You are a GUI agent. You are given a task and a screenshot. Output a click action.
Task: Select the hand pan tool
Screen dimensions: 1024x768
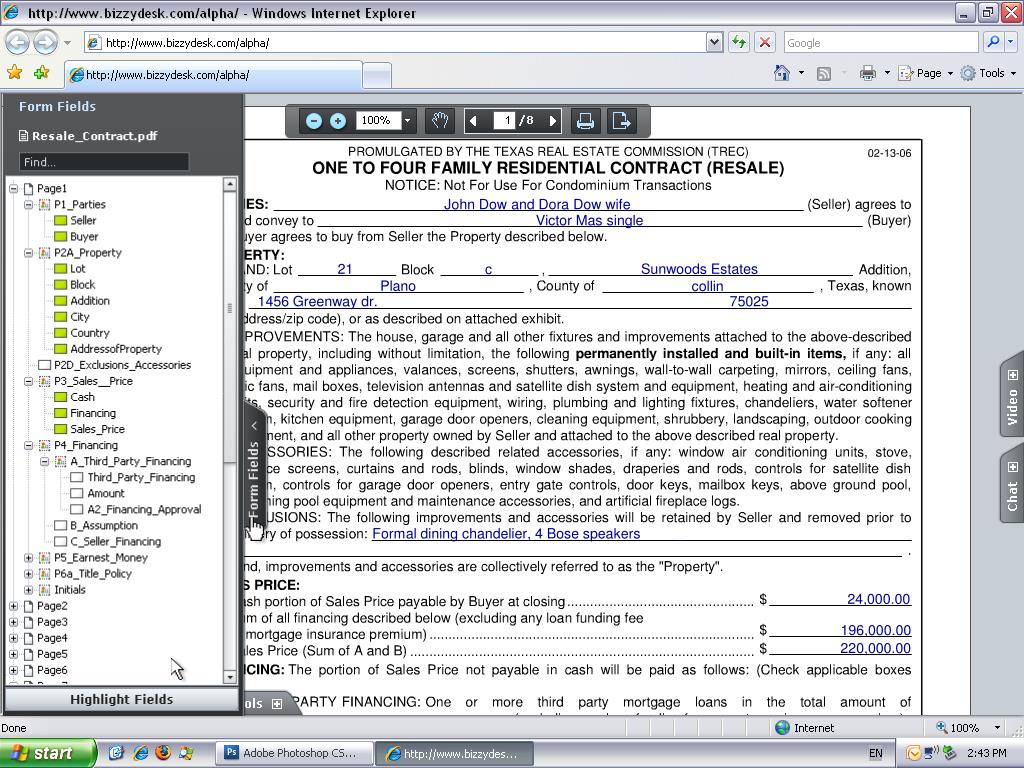[439, 121]
